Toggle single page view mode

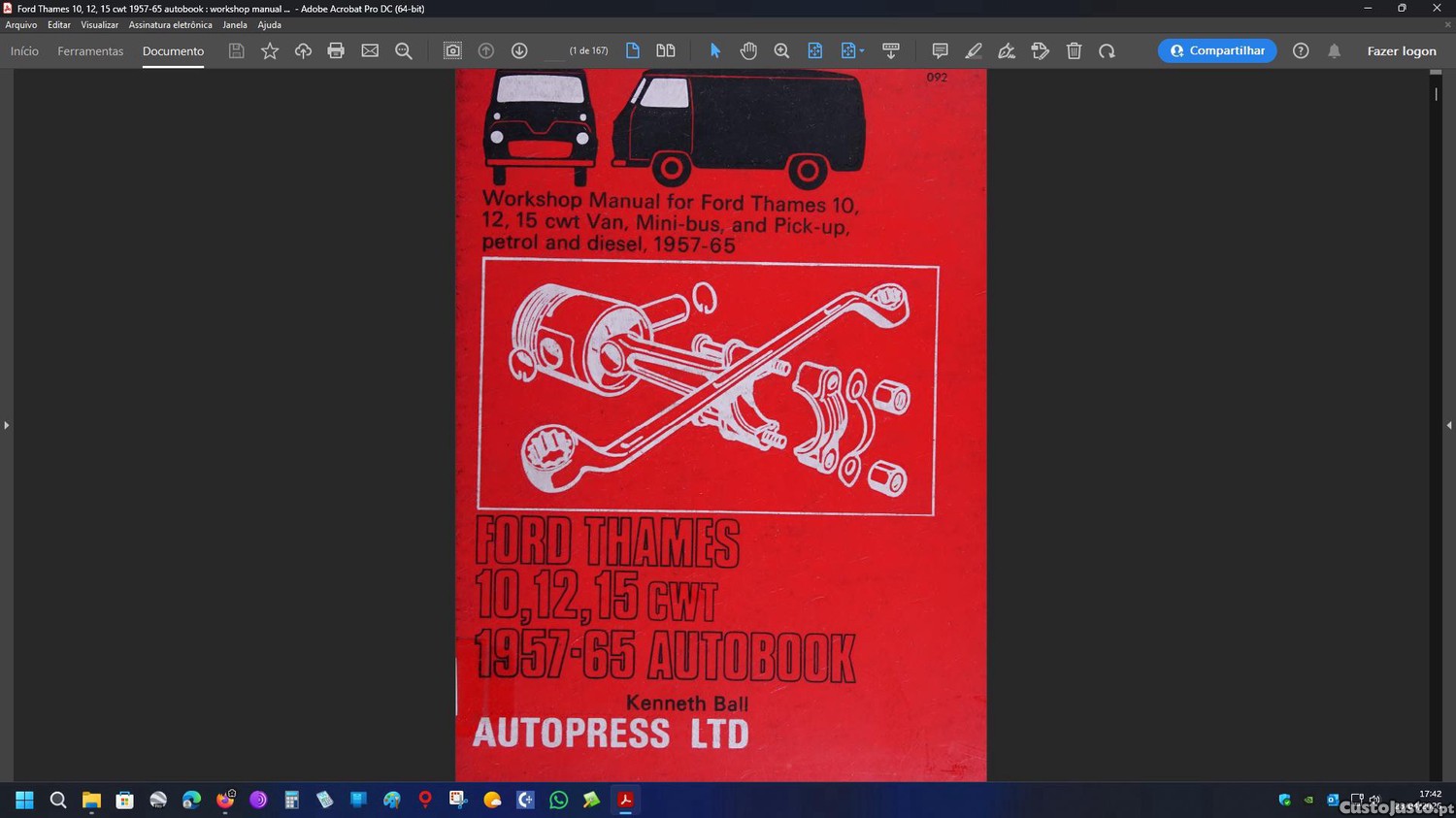[633, 51]
